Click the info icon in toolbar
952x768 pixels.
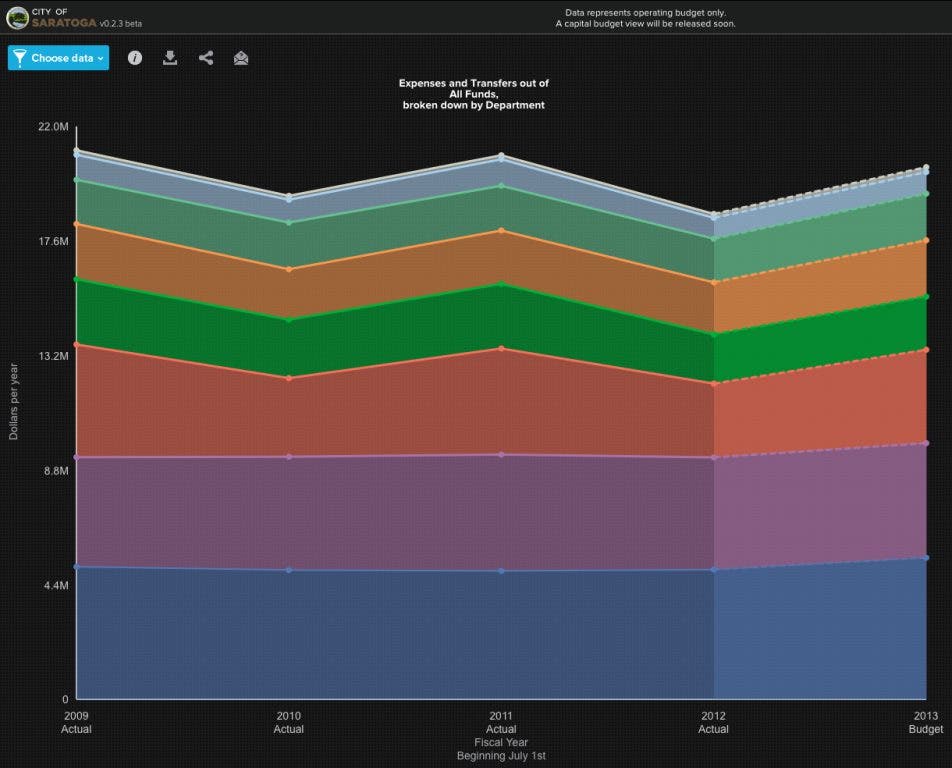pos(135,58)
